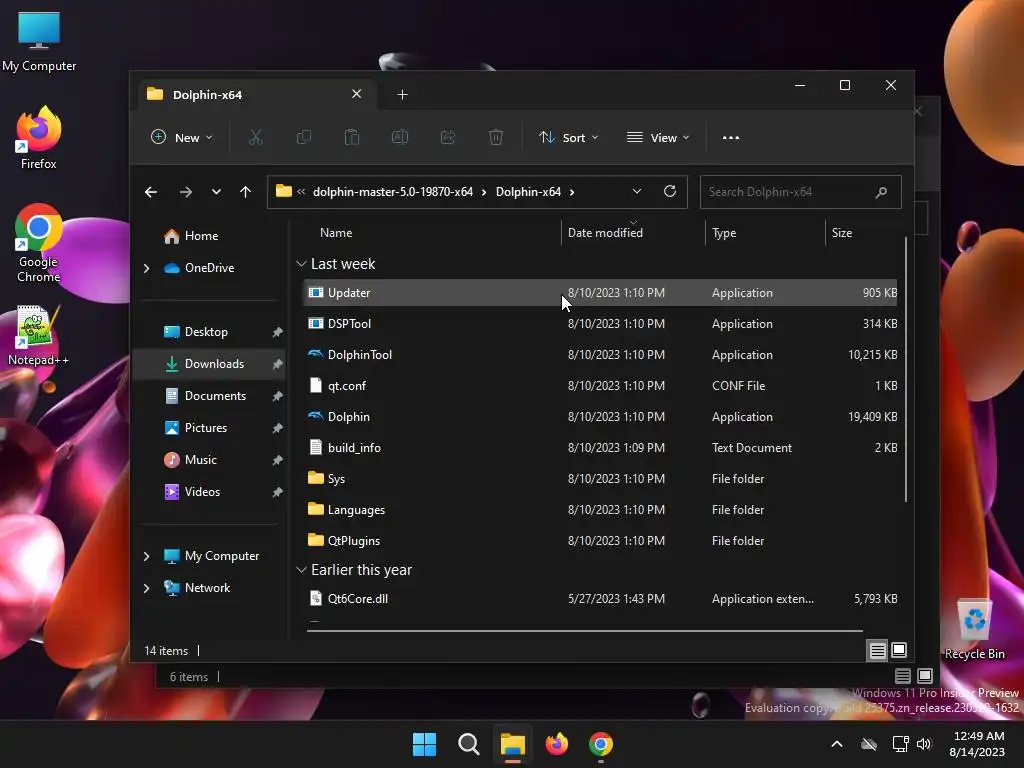Switch to details view layout icon
1024x768 pixels.
click(x=877, y=650)
